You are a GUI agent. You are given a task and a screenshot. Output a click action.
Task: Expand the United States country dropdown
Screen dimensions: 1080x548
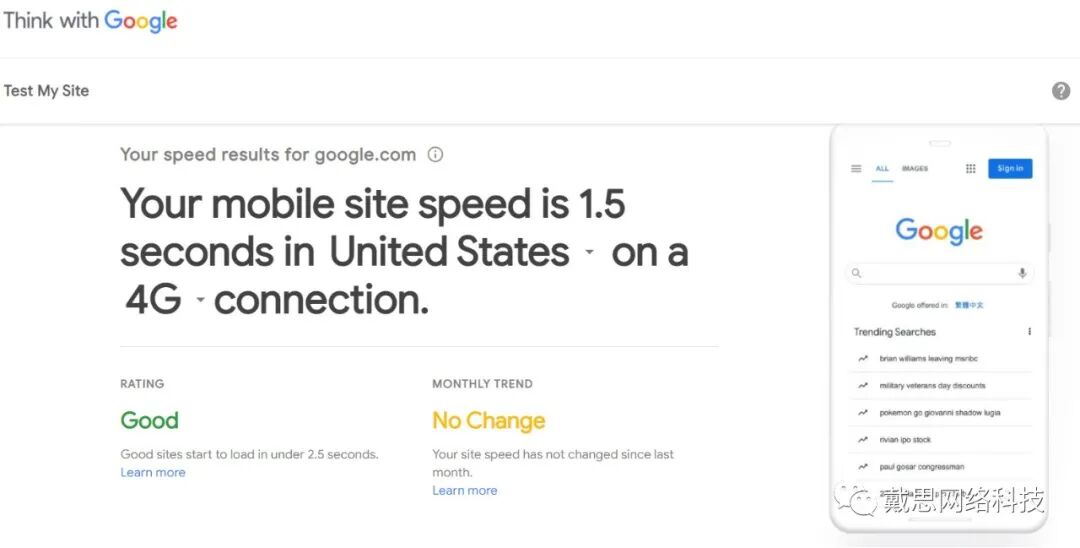tap(590, 253)
